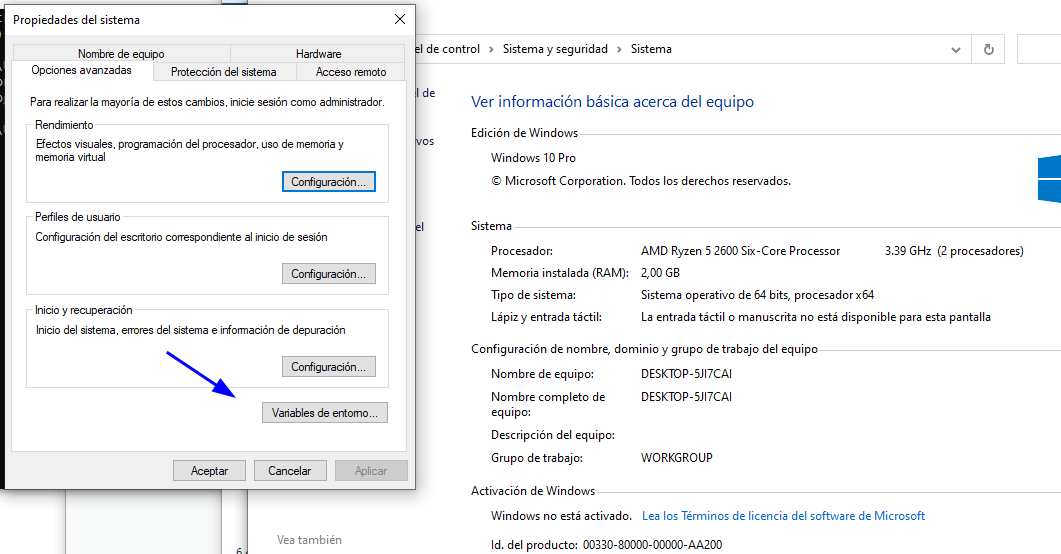Viewport: 1061px width, 554px height.
Task: Expand arrow after Sistema y seguridad breadcrumb
Action: (619, 49)
